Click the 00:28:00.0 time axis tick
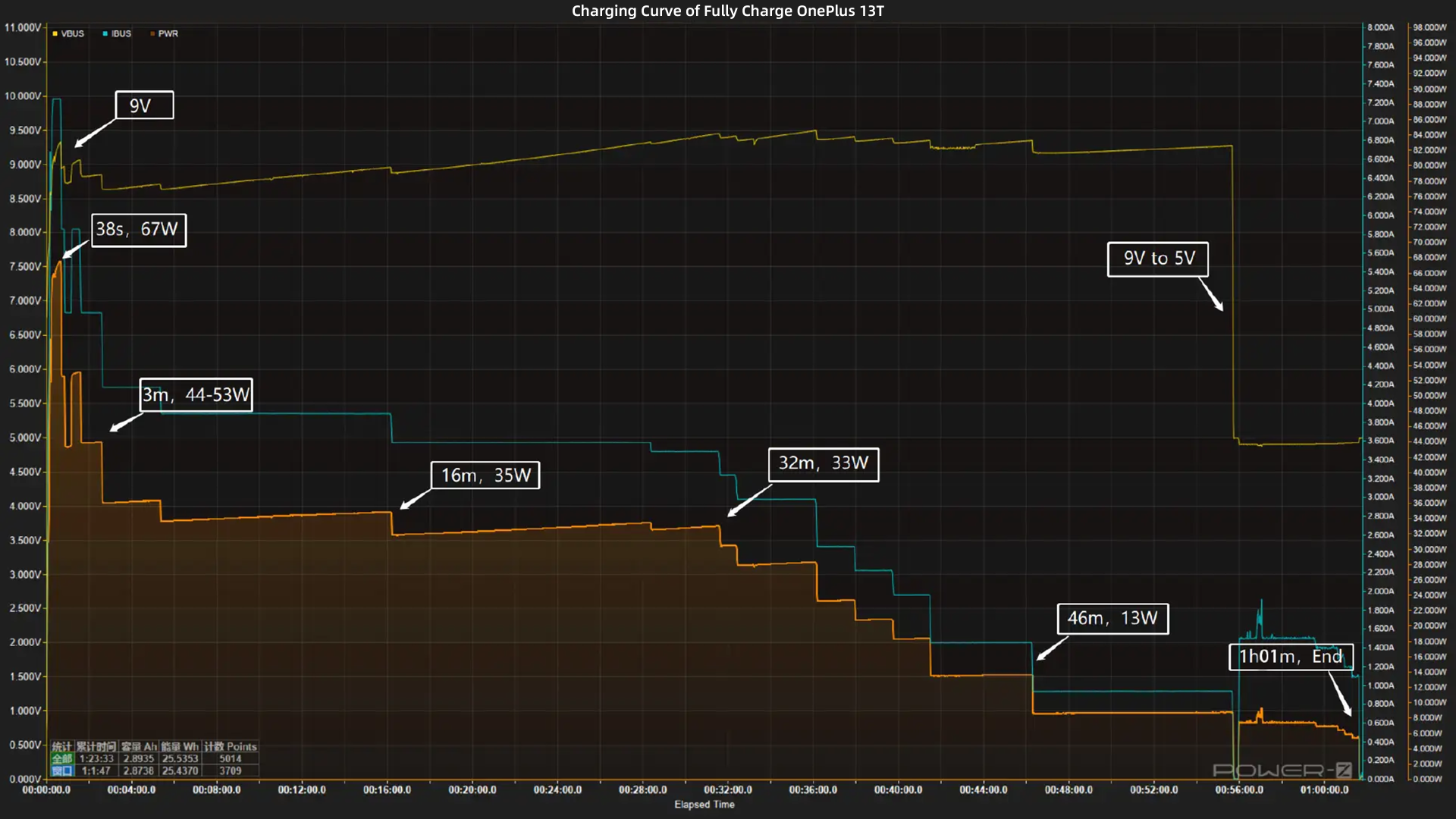 (x=643, y=790)
